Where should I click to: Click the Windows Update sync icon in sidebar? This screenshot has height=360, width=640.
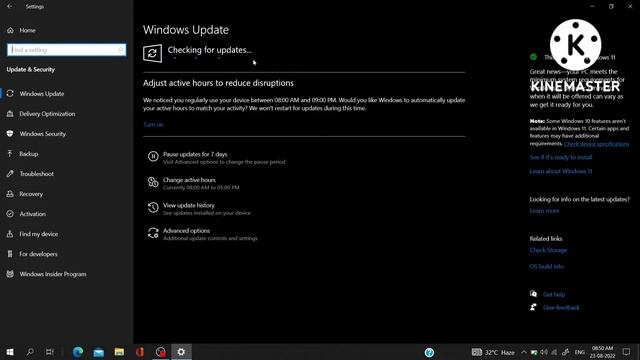10,93
